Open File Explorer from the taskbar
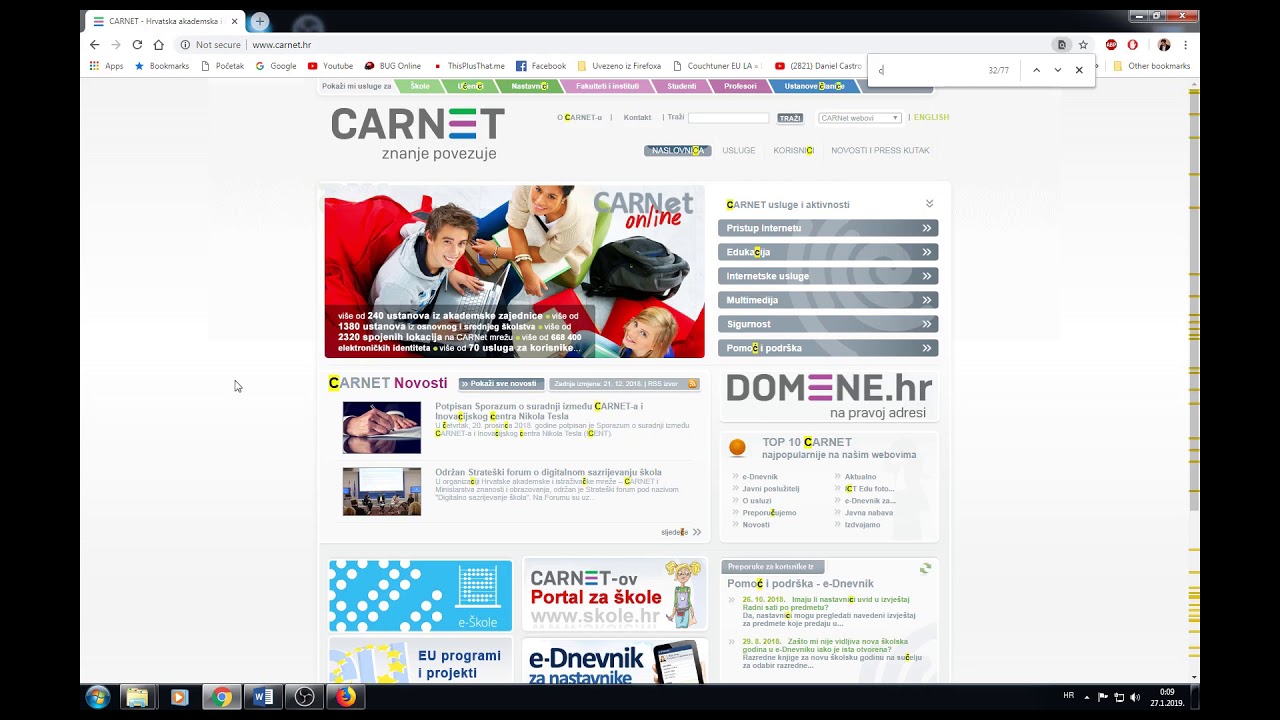The height and width of the screenshot is (720, 1280). [x=137, y=697]
